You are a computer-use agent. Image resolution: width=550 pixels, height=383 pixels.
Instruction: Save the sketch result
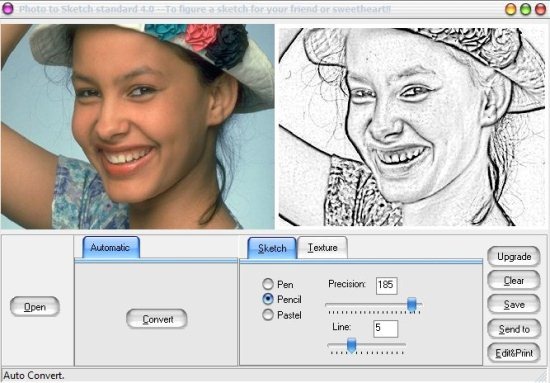pyautogui.click(x=514, y=304)
